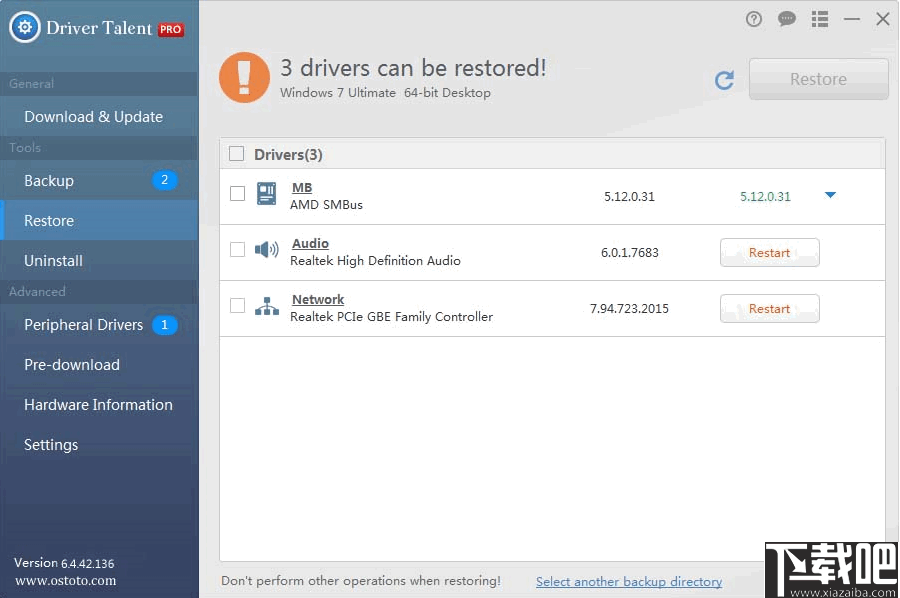Check the select-all checkbox beside Drivers(3)
Image resolution: width=900 pixels, height=598 pixels.
coord(236,154)
